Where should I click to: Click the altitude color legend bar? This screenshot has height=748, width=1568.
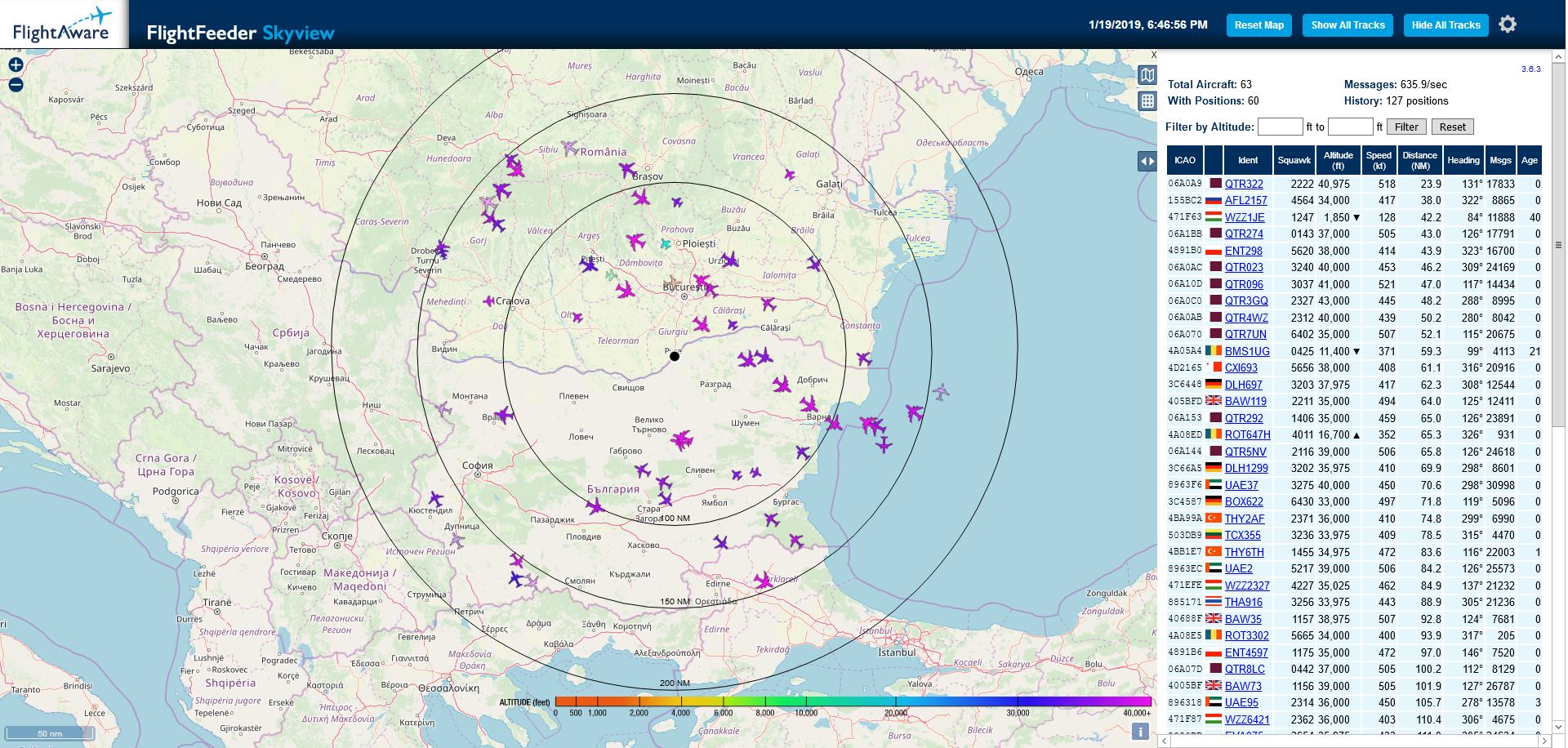click(853, 701)
